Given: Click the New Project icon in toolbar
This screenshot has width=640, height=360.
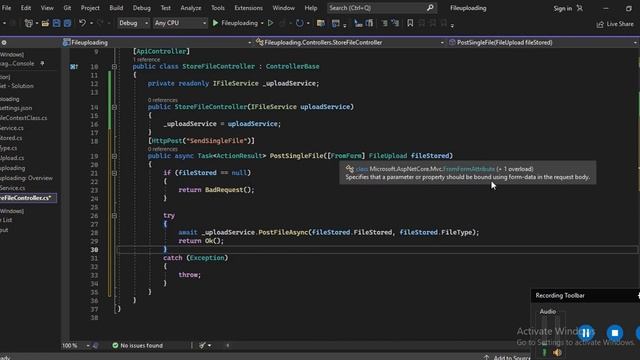Looking at the screenshot, I should coord(28,23).
